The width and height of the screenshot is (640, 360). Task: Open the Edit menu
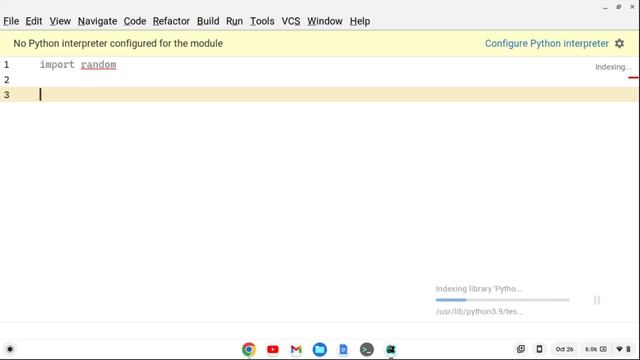click(x=34, y=21)
